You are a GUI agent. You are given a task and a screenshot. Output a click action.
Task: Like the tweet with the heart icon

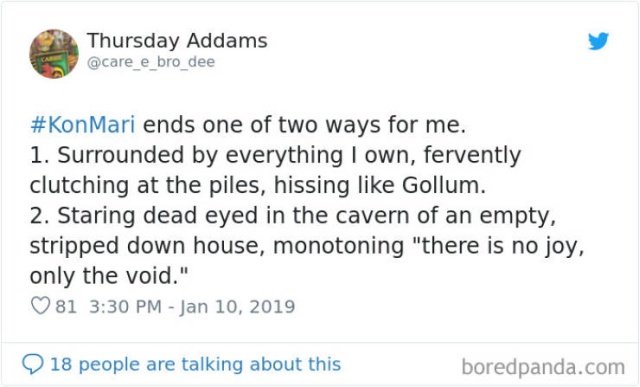[40, 306]
